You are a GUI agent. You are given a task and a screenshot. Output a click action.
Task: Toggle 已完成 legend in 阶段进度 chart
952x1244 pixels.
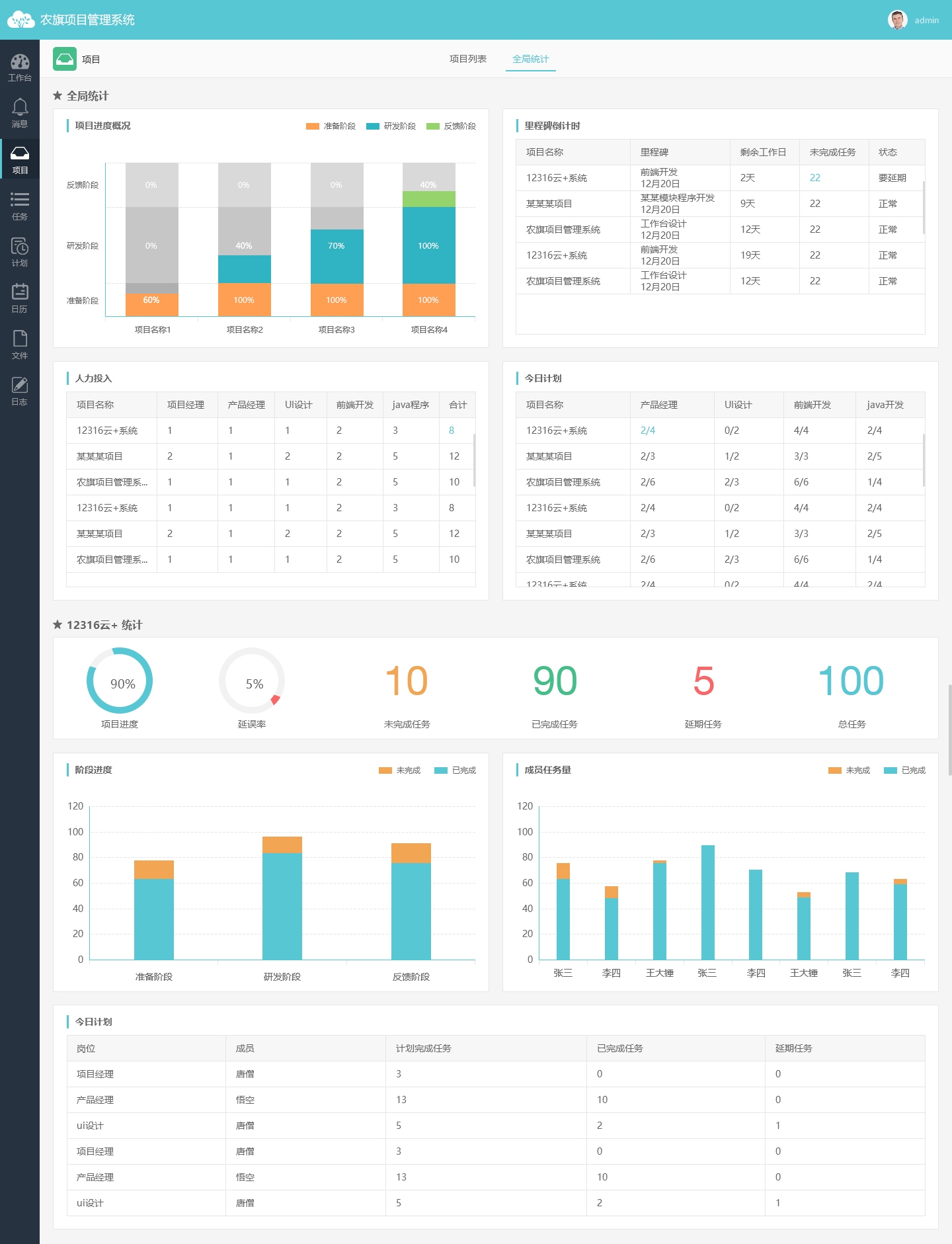(x=455, y=770)
